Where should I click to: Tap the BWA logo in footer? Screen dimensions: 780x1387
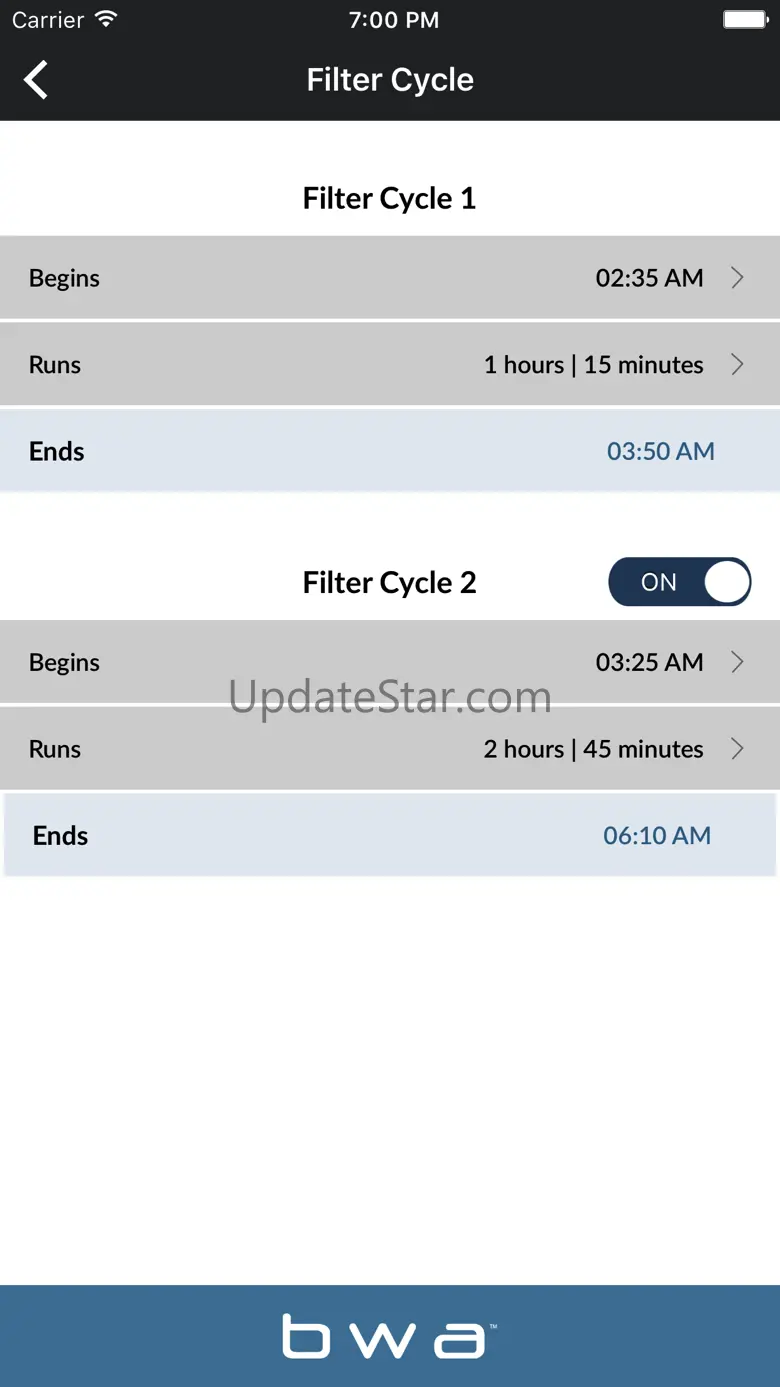tap(389, 1336)
